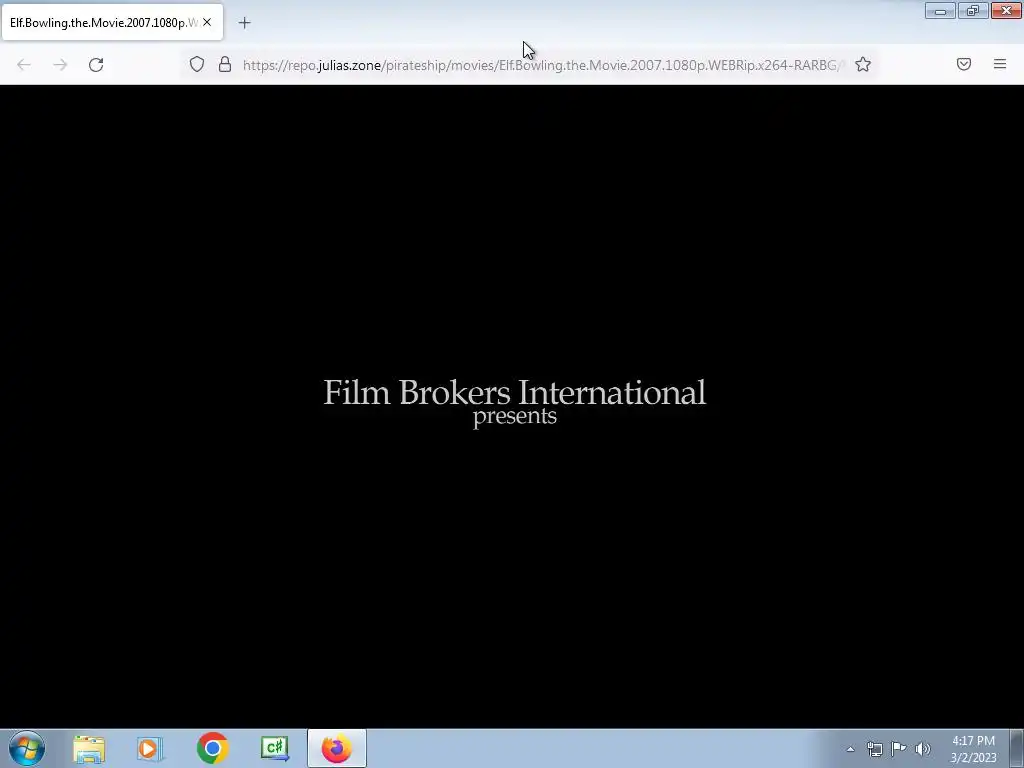The height and width of the screenshot is (768, 1024).
Task: Close the Firefox window
Action: pos(1006,10)
